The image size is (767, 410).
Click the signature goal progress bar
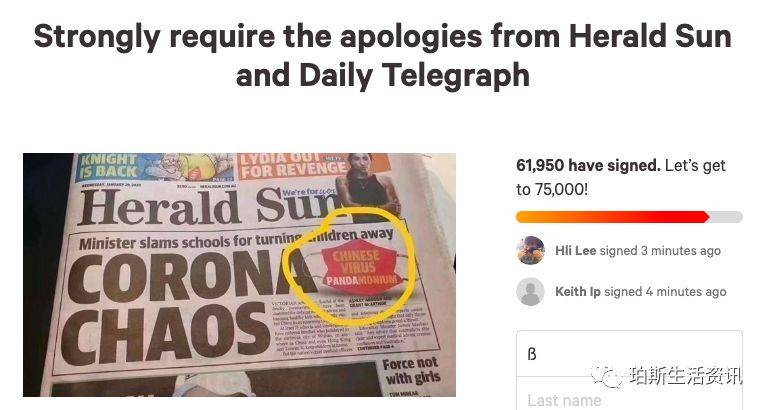click(x=629, y=217)
